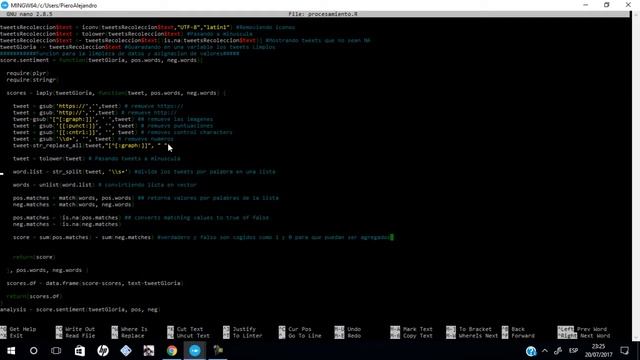Click the 'GNU nano 2.8.5' header text
640x360 pixels.
[29, 14]
